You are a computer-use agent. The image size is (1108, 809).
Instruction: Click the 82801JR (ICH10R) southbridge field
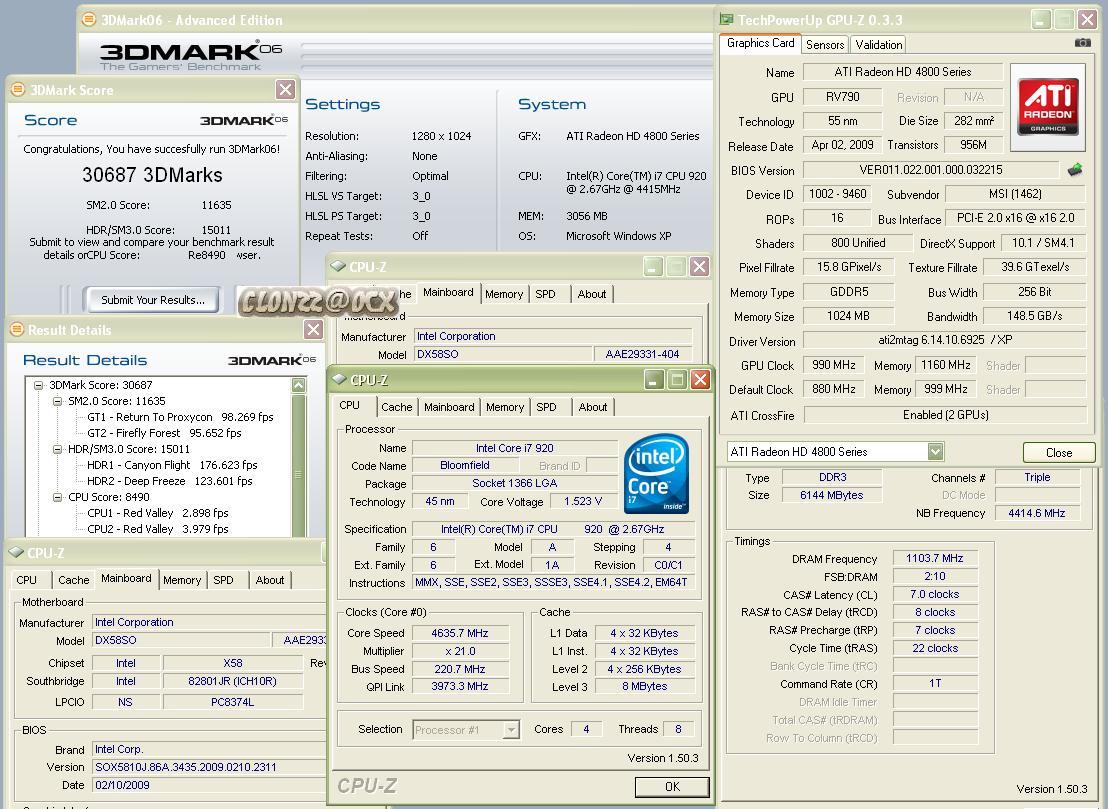(x=232, y=681)
